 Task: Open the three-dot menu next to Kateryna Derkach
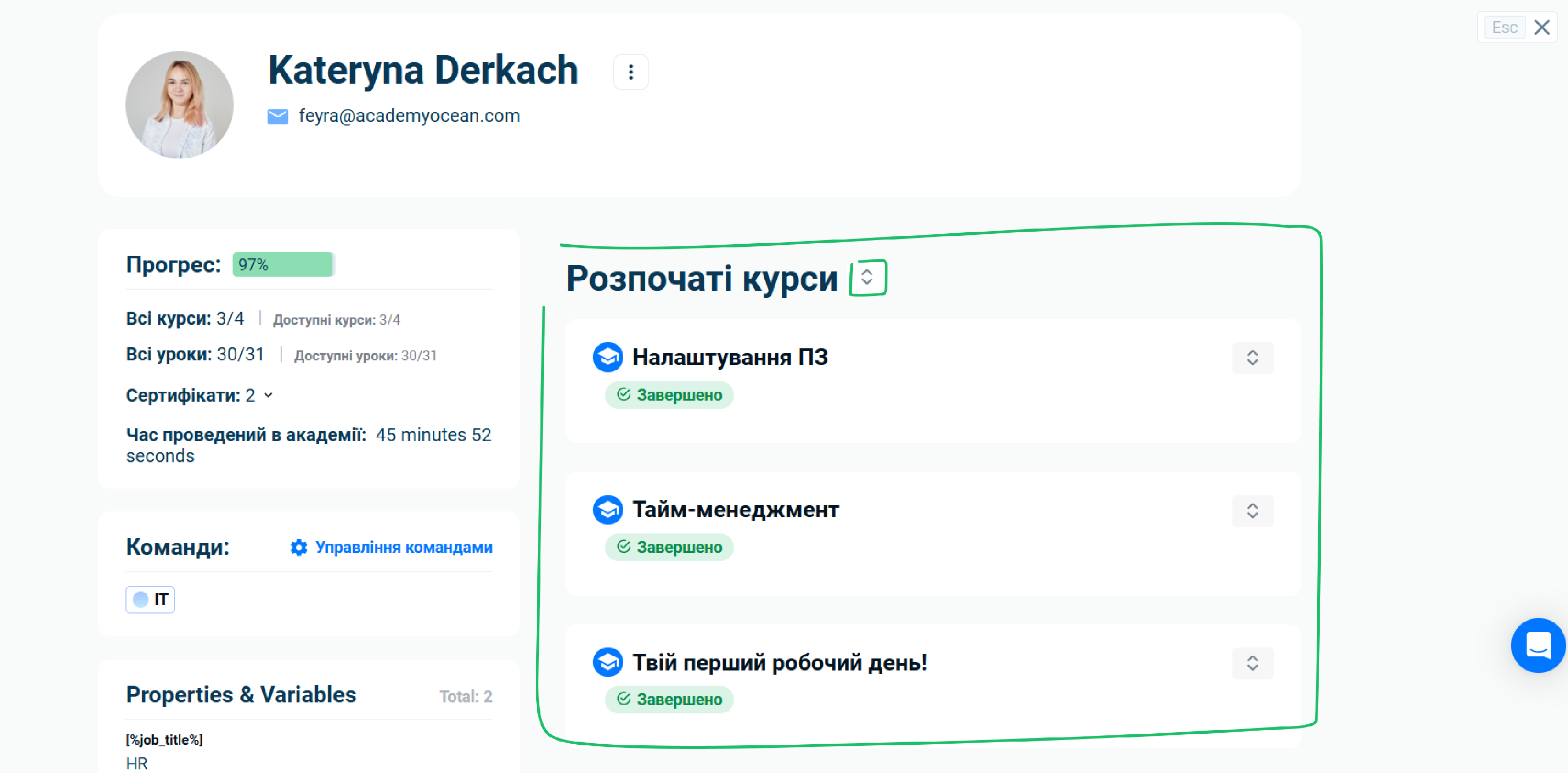pyautogui.click(x=631, y=72)
